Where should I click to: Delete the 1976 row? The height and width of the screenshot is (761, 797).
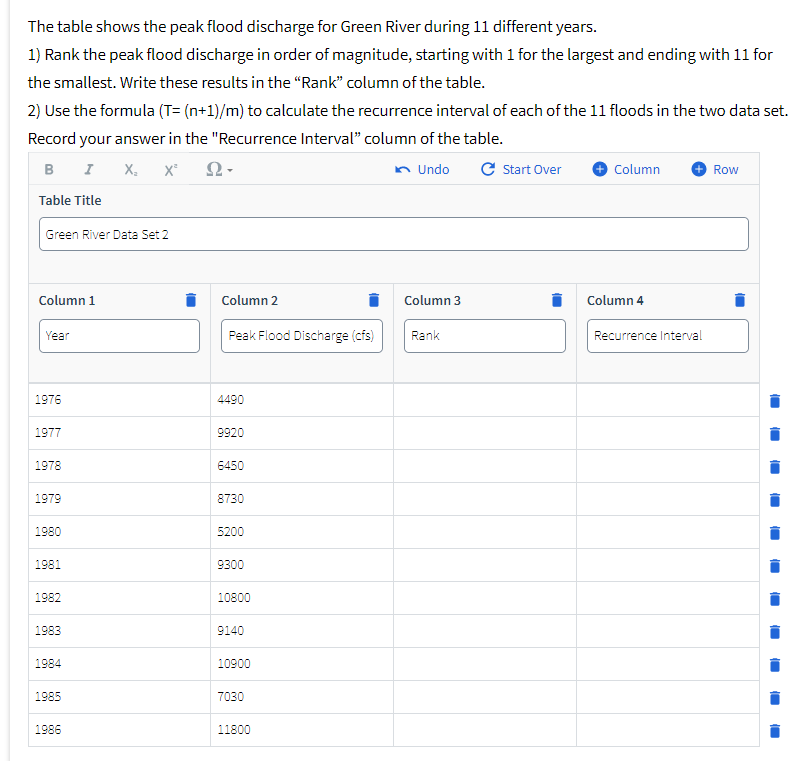775,401
